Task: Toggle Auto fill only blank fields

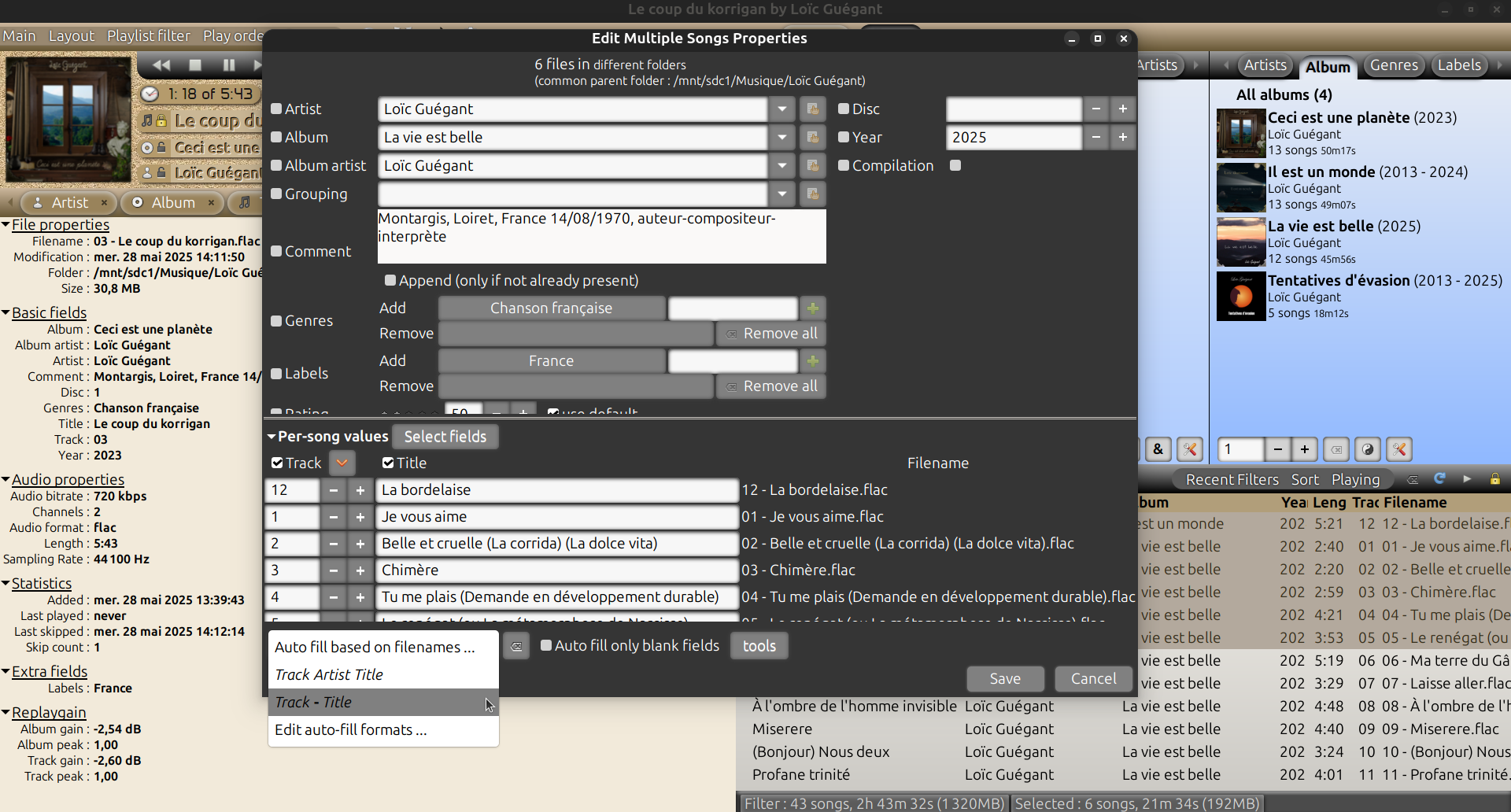Action: coord(546,645)
